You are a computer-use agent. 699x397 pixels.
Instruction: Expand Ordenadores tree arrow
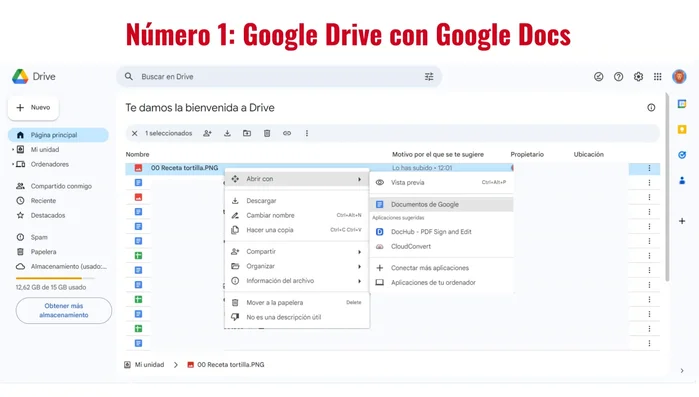(x=12, y=164)
